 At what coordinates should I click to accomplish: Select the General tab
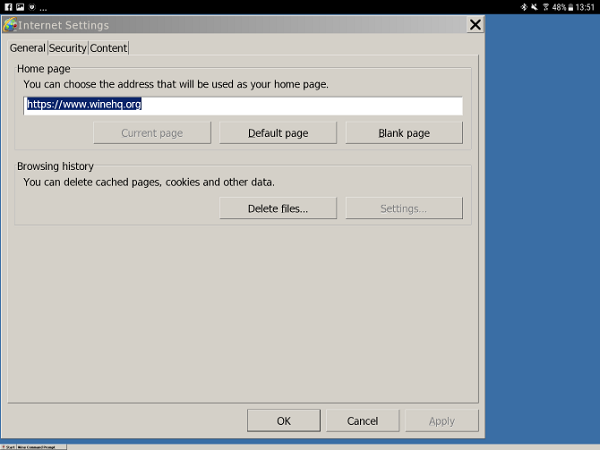tap(27, 48)
